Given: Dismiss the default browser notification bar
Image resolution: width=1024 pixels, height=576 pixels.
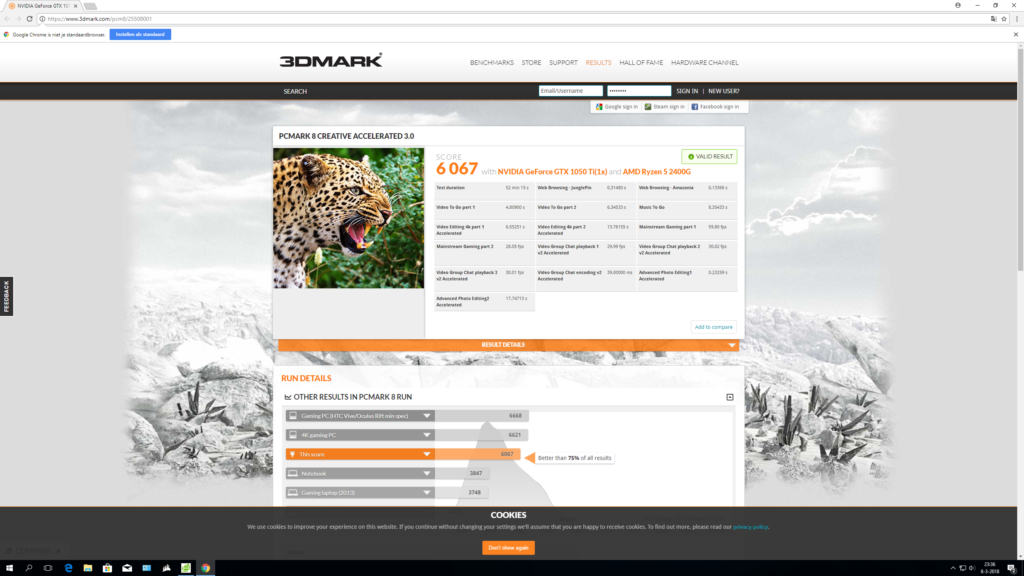Looking at the screenshot, I should pyautogui.click(x=1016, y=35).
